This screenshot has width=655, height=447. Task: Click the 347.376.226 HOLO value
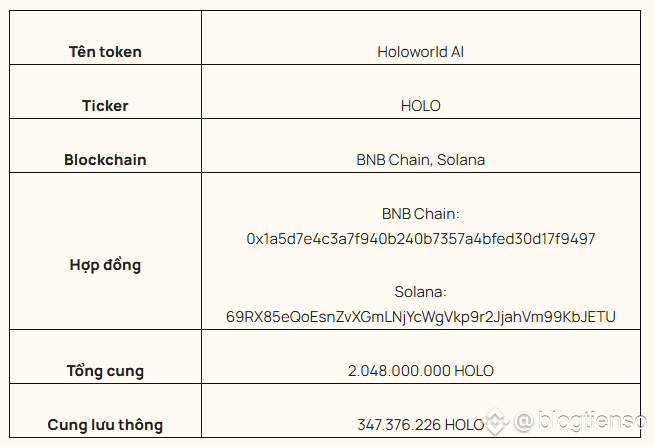point(421,424)
